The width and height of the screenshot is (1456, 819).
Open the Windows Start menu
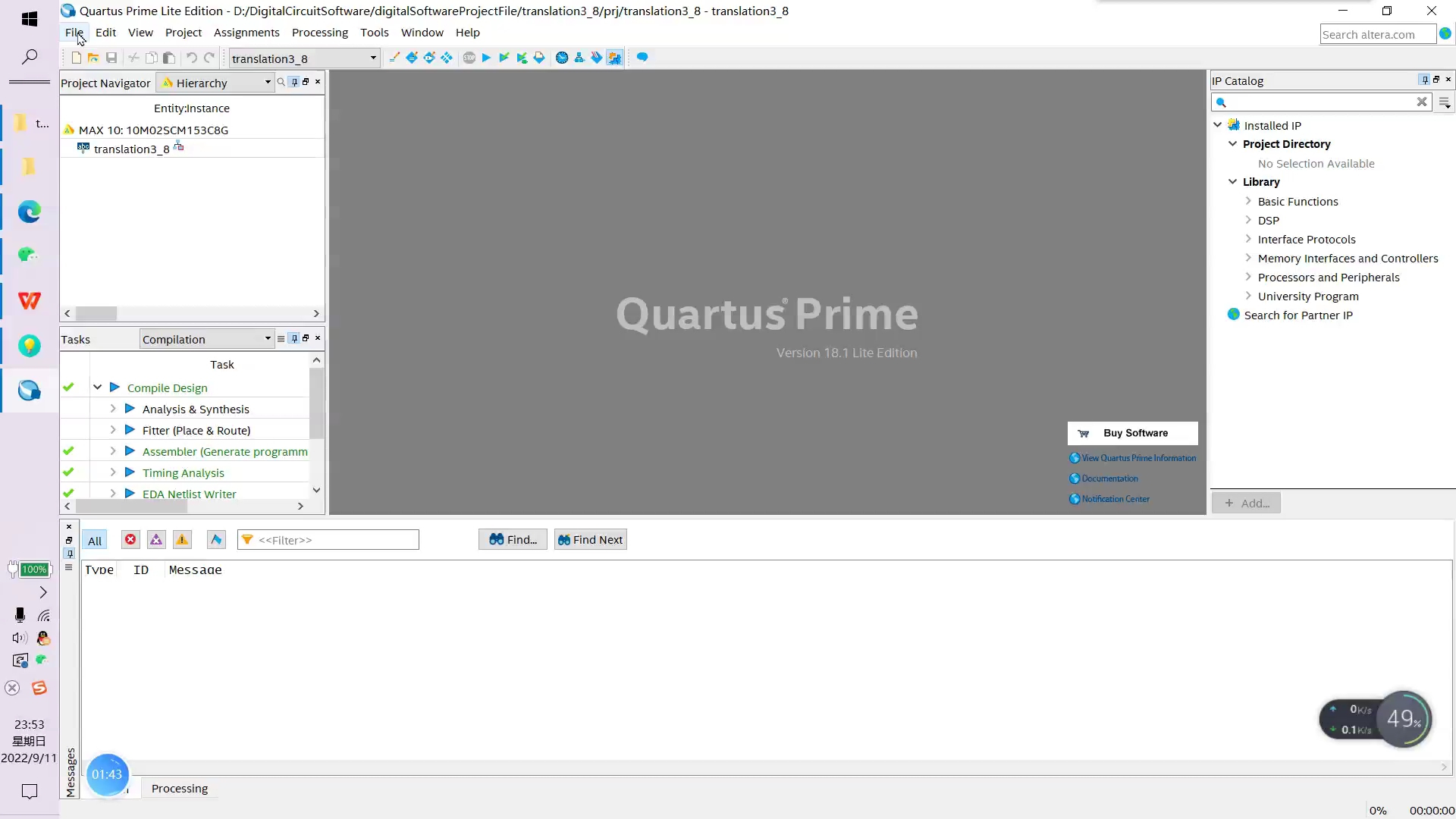30,19
